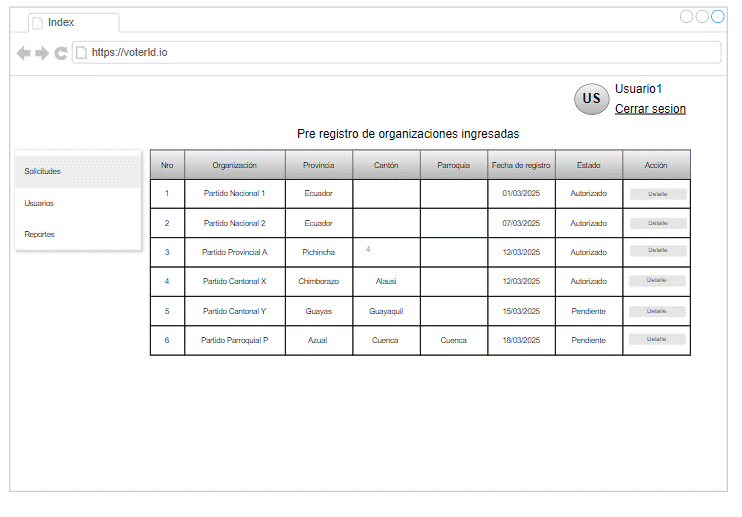Click the 07/03/2025 date cell

click(x=521, y=223)
